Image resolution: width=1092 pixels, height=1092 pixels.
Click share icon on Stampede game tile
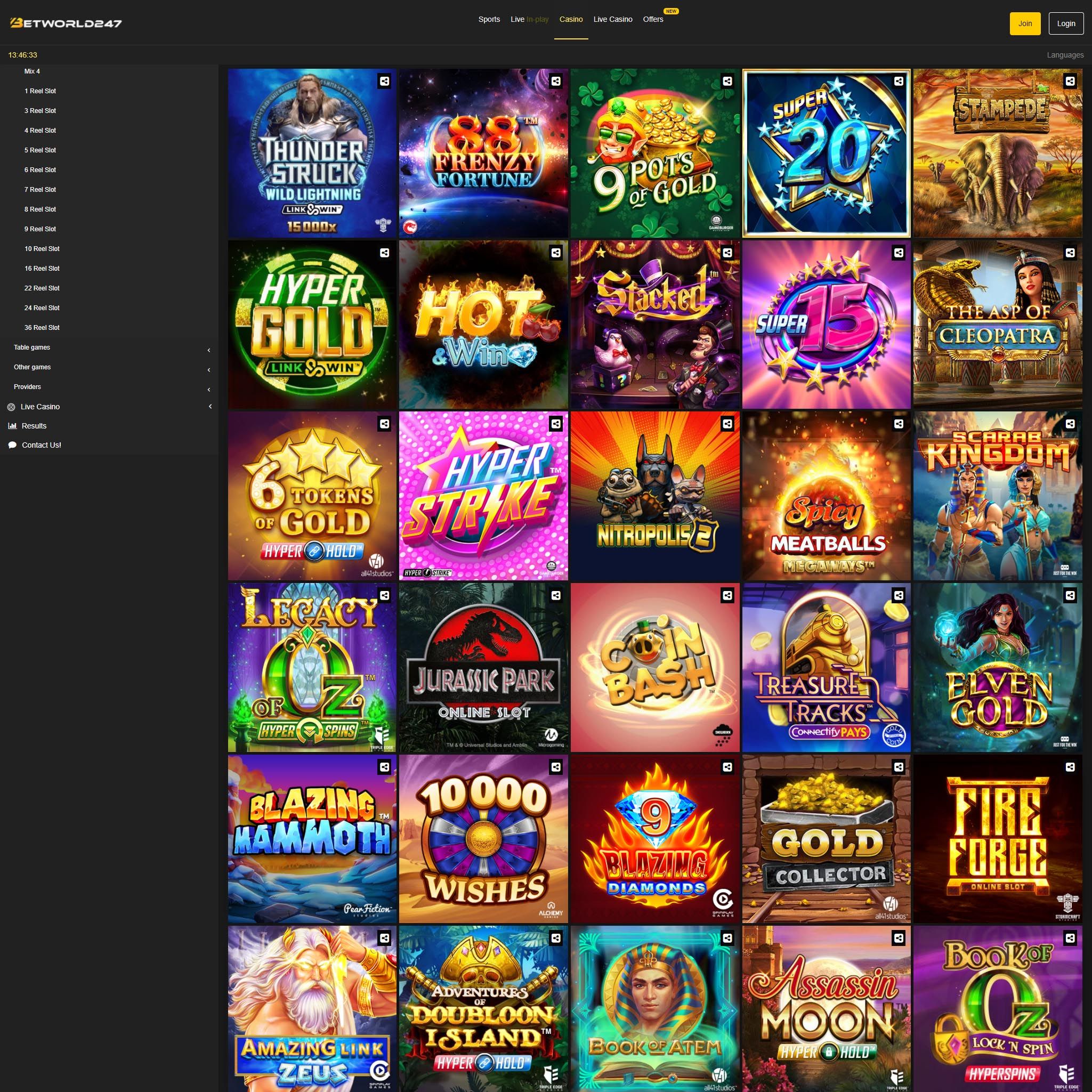1070,82
